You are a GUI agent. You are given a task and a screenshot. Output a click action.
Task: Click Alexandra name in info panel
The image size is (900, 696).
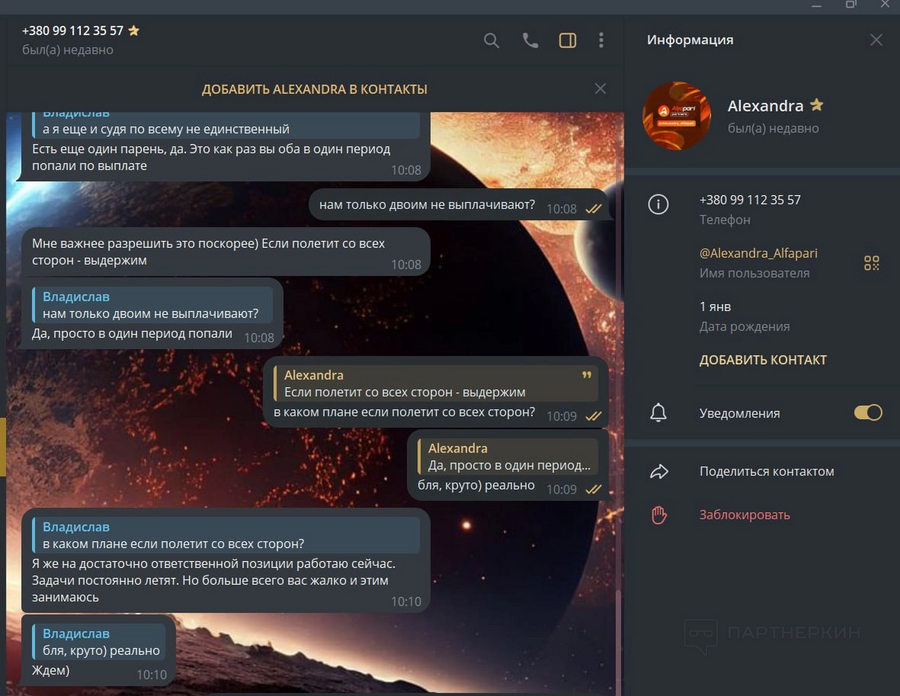(x=765, y=106)
